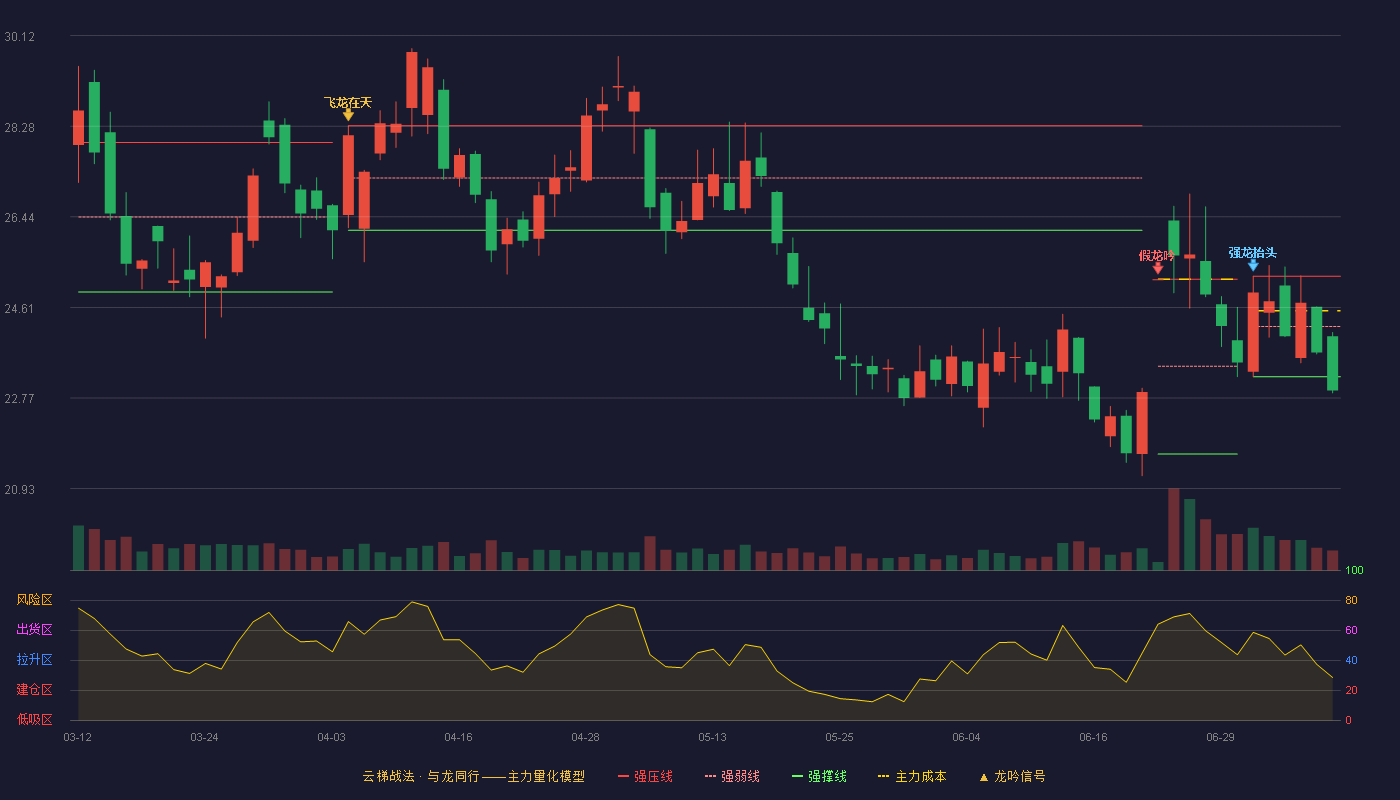Click the 飞龙在天 label text

click(348, 102)
